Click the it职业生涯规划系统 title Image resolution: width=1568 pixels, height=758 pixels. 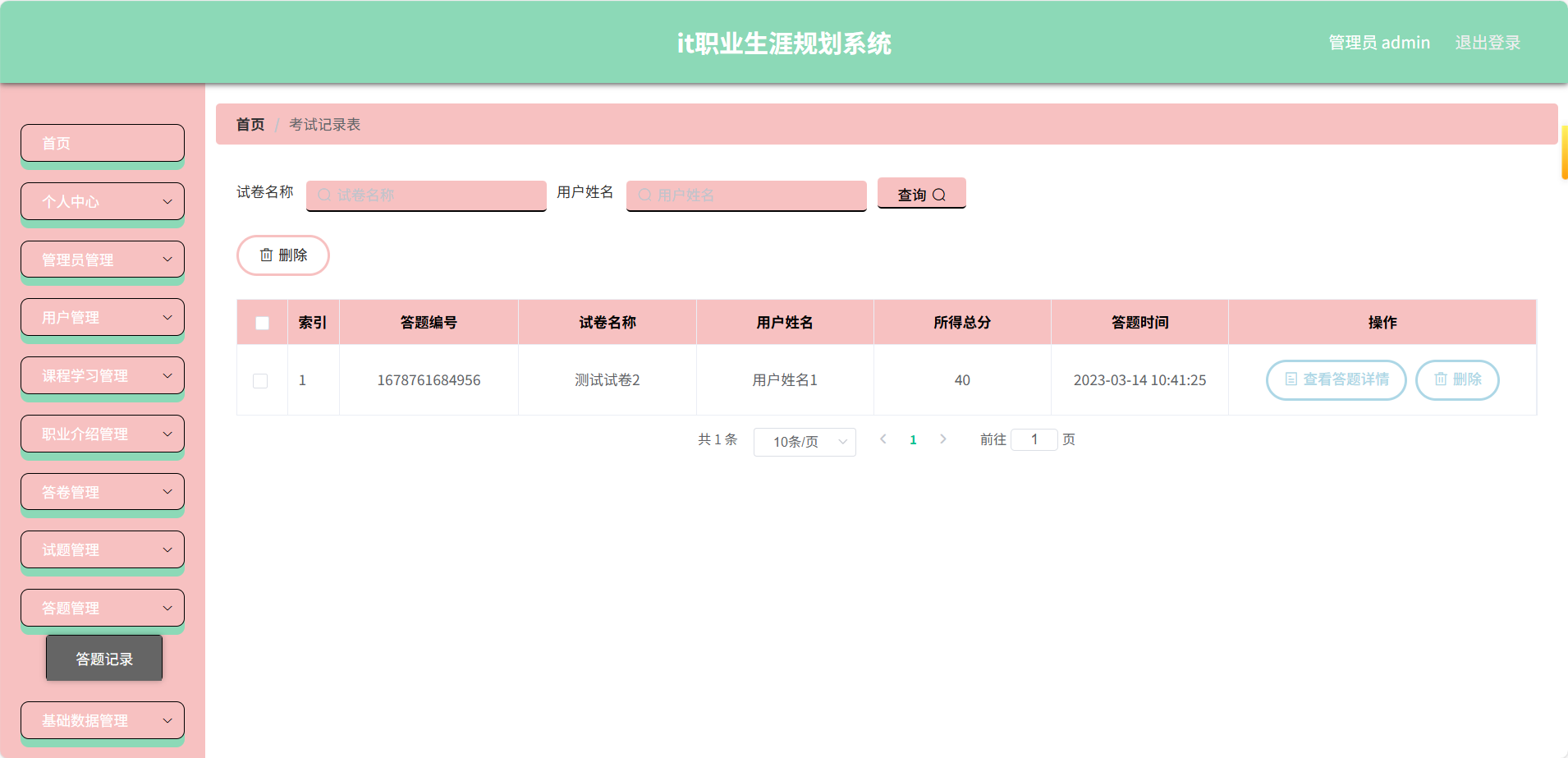[x=784, y=44]
